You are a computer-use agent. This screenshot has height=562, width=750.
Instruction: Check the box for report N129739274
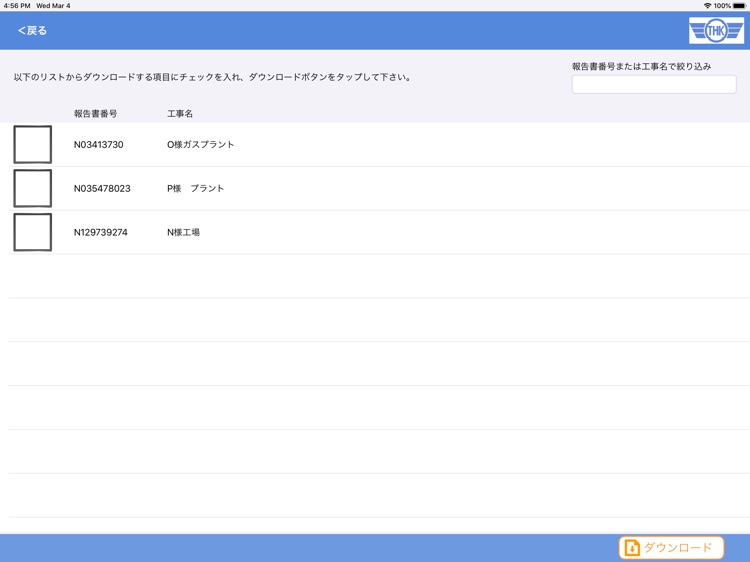click(33, 232)
